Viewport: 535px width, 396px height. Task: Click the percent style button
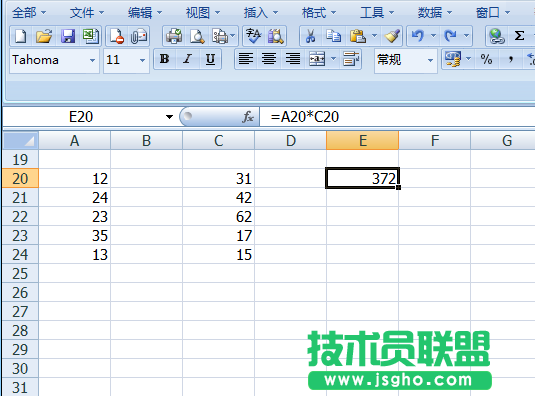486,59
